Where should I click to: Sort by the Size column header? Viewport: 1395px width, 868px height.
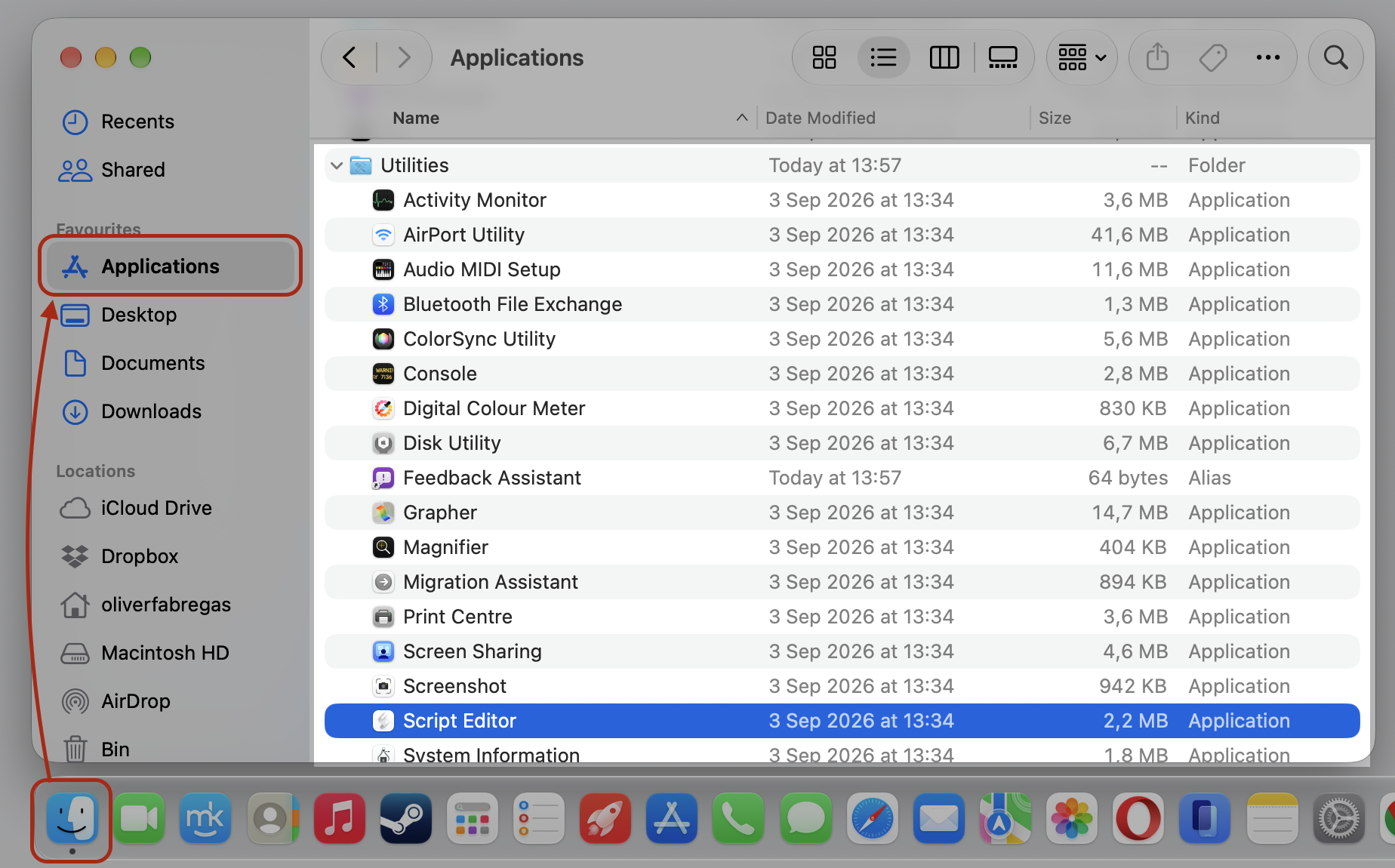1055,118
